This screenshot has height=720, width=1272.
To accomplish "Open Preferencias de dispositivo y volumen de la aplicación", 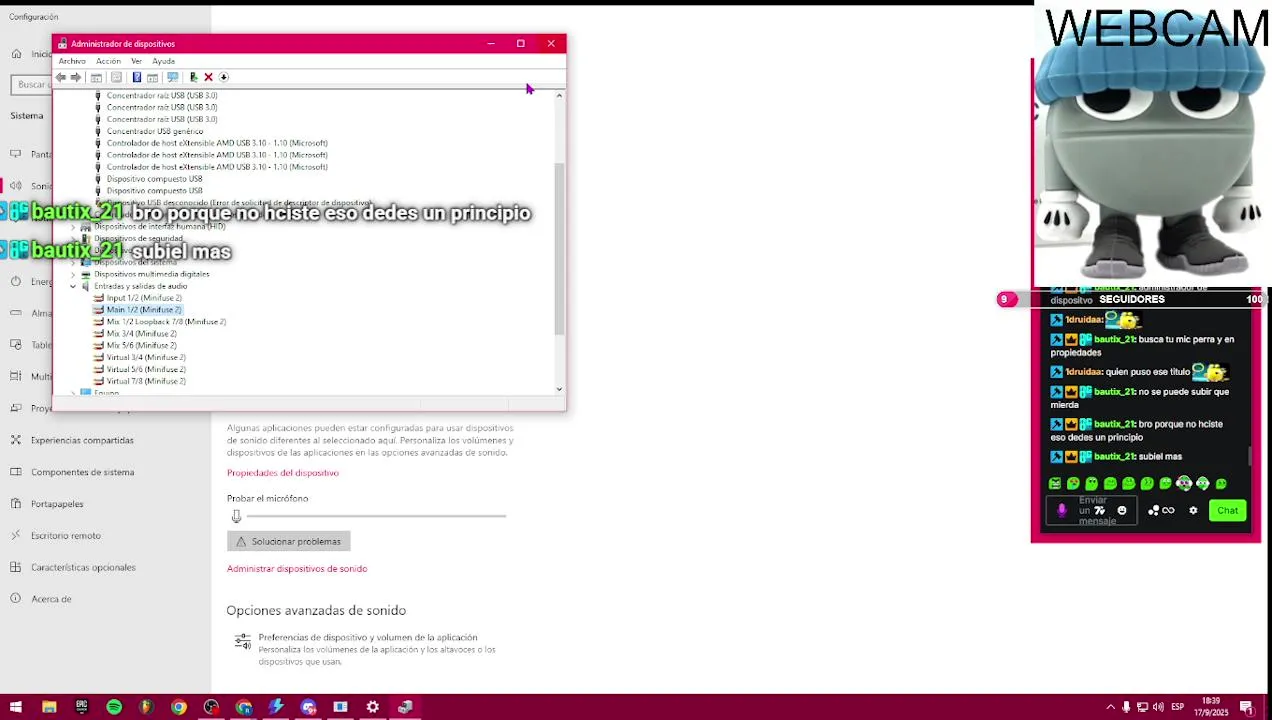I will tap(368, 637).
